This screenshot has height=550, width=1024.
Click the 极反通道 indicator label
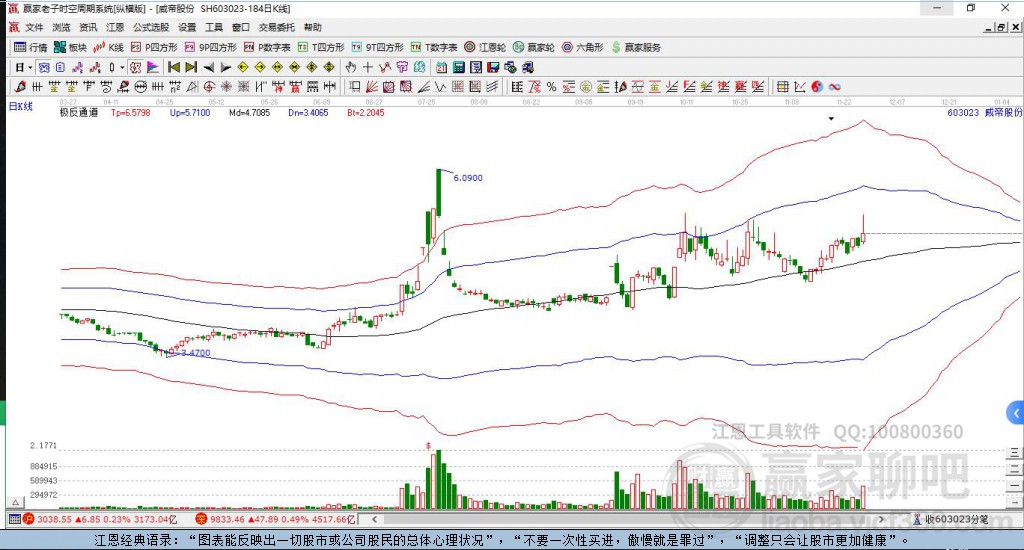[x=79, y=112]
